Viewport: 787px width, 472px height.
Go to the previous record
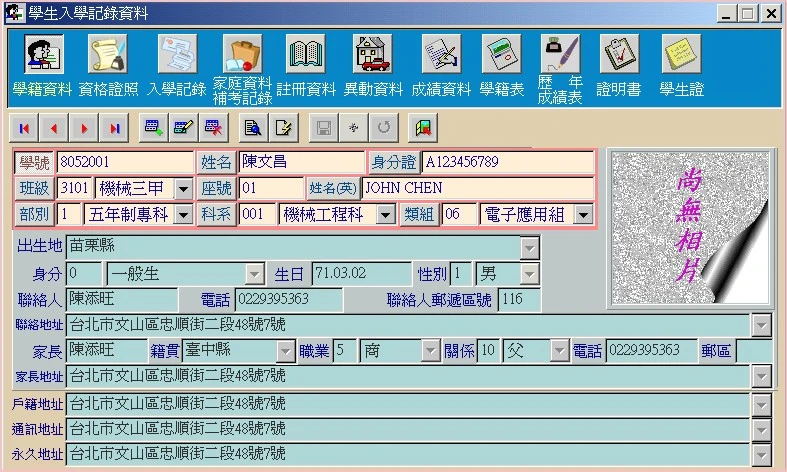coord(54,128)
